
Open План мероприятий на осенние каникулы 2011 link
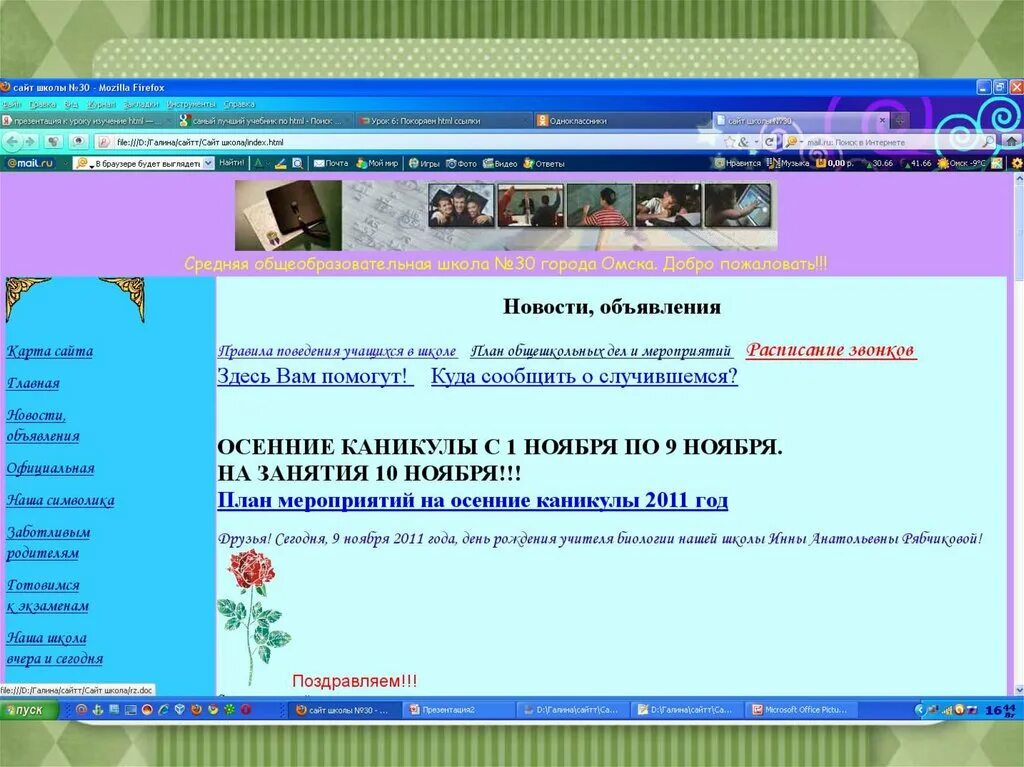(x=472, y=500)
